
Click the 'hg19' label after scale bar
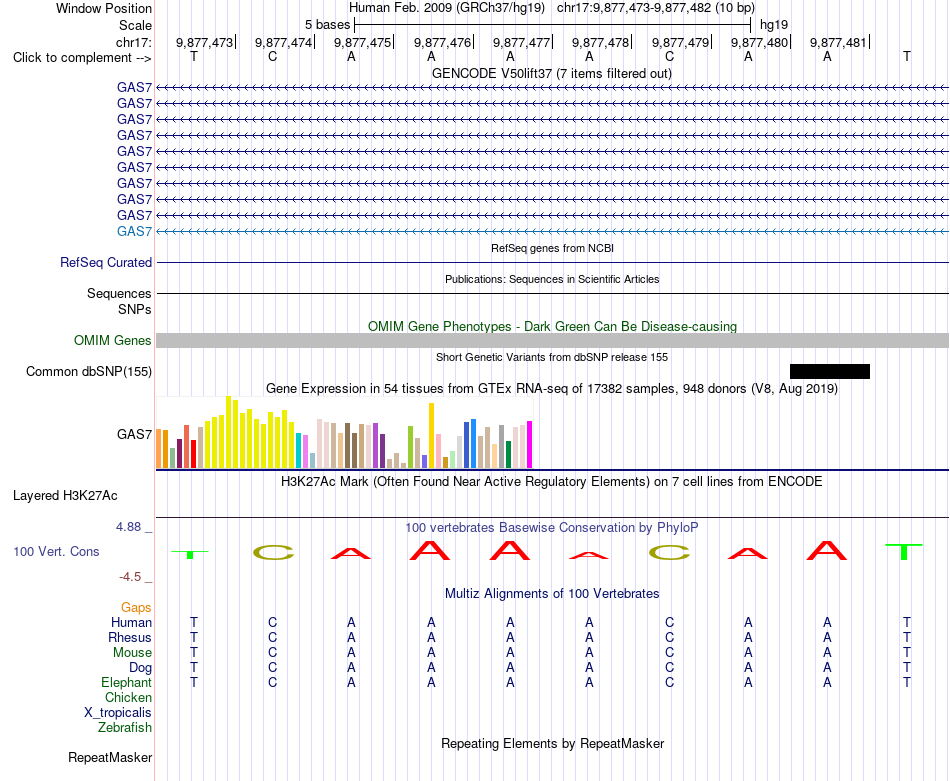pos(774,25)
